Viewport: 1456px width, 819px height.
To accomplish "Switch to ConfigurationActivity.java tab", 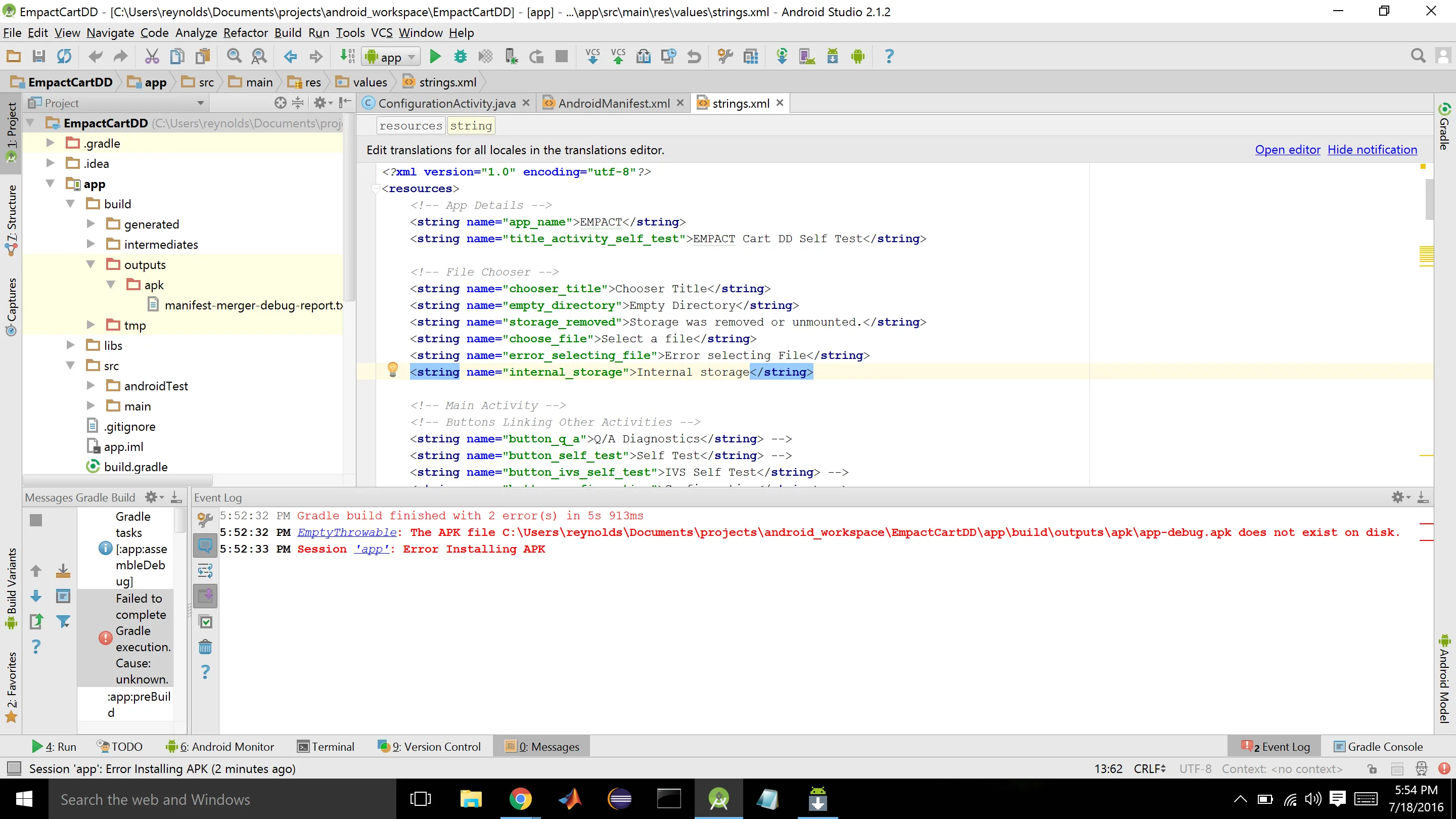I will tap(446, 103).
